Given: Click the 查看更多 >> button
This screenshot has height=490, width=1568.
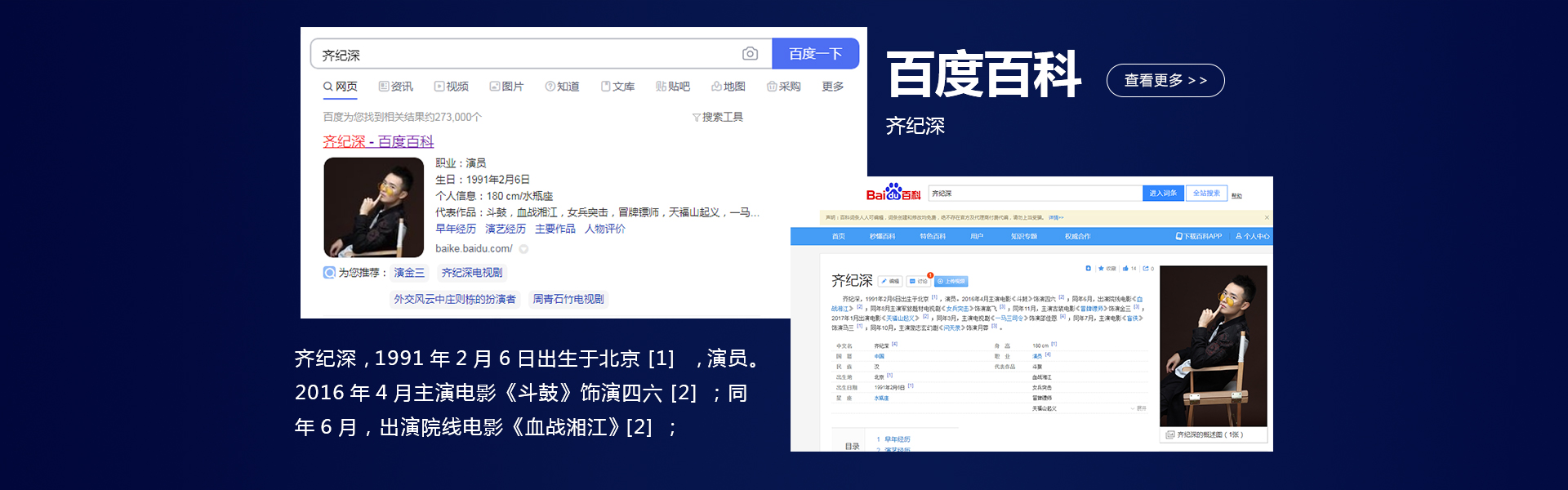Looking at the screenshot, I should 1165,80.
